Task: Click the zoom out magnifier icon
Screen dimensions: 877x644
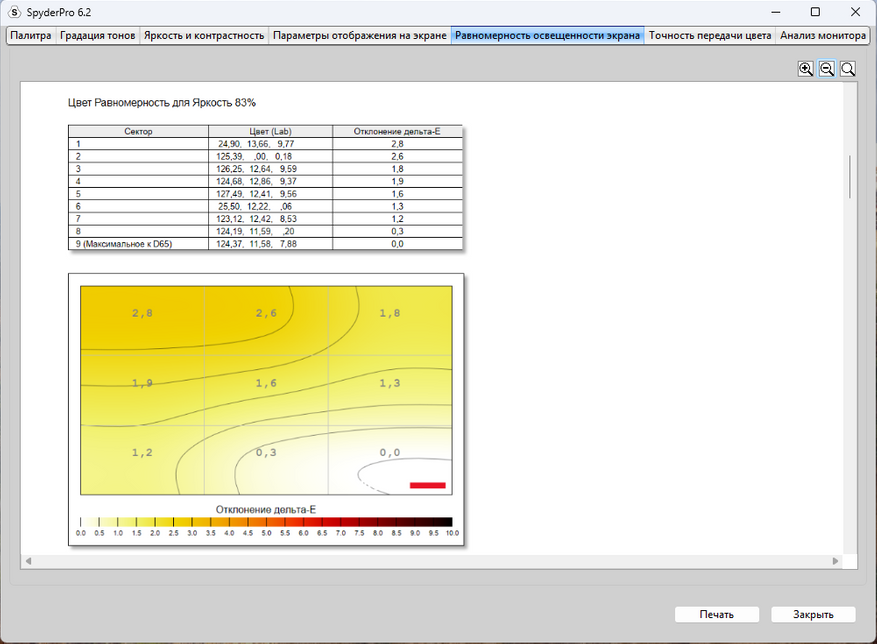Action: point(827,69)
